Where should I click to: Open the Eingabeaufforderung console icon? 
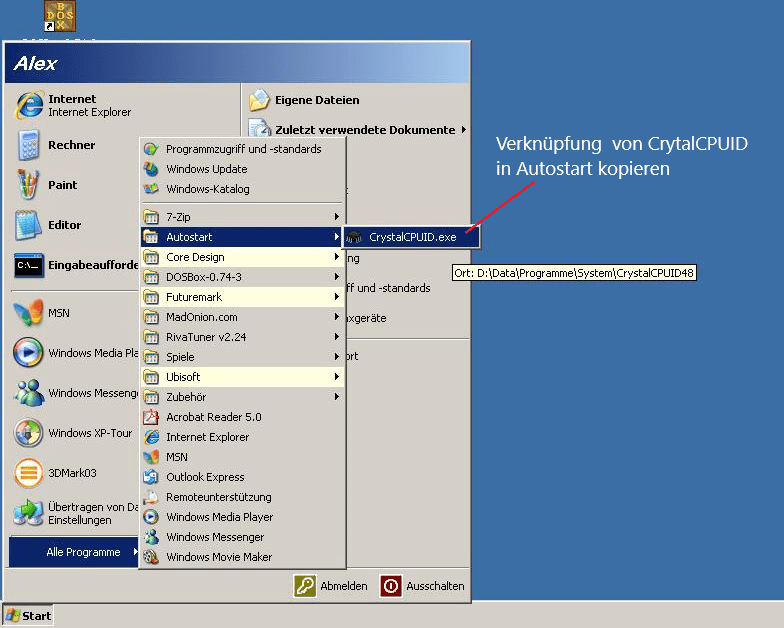[28, 265]
